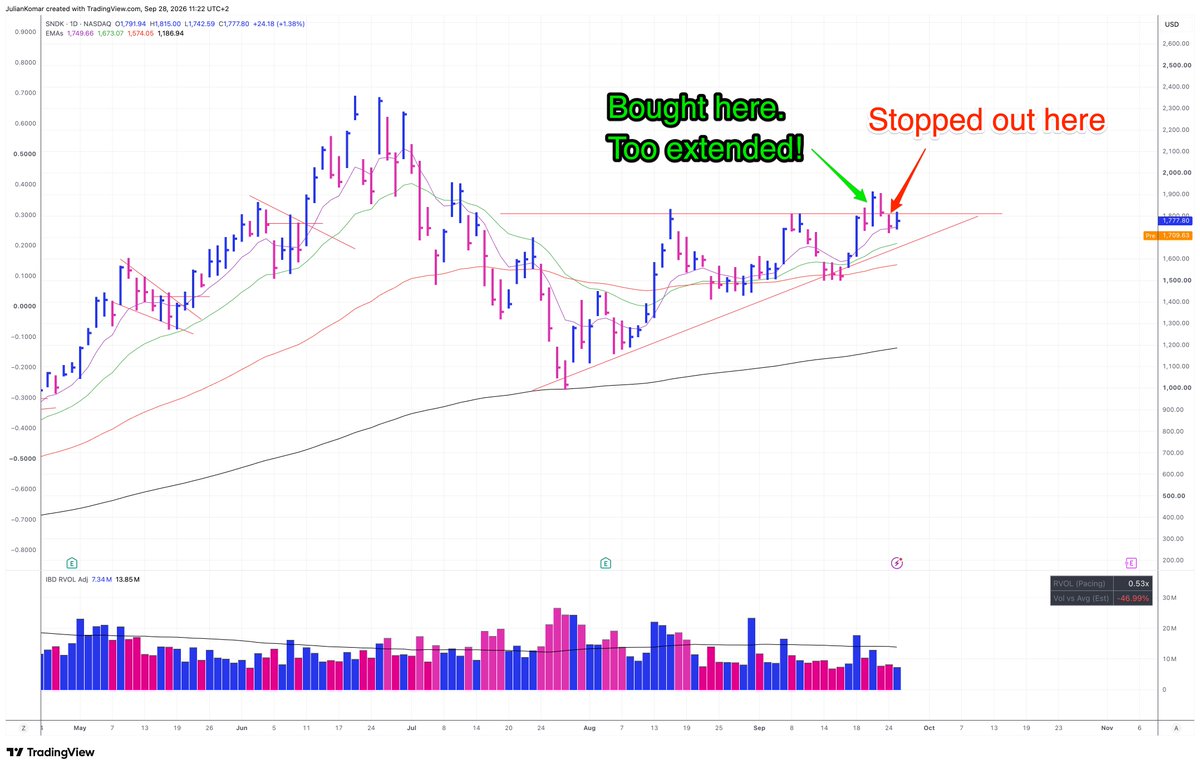Click the earnings marker near May
This screenshot has width=1200, height=769.
[x=71, y=563]
